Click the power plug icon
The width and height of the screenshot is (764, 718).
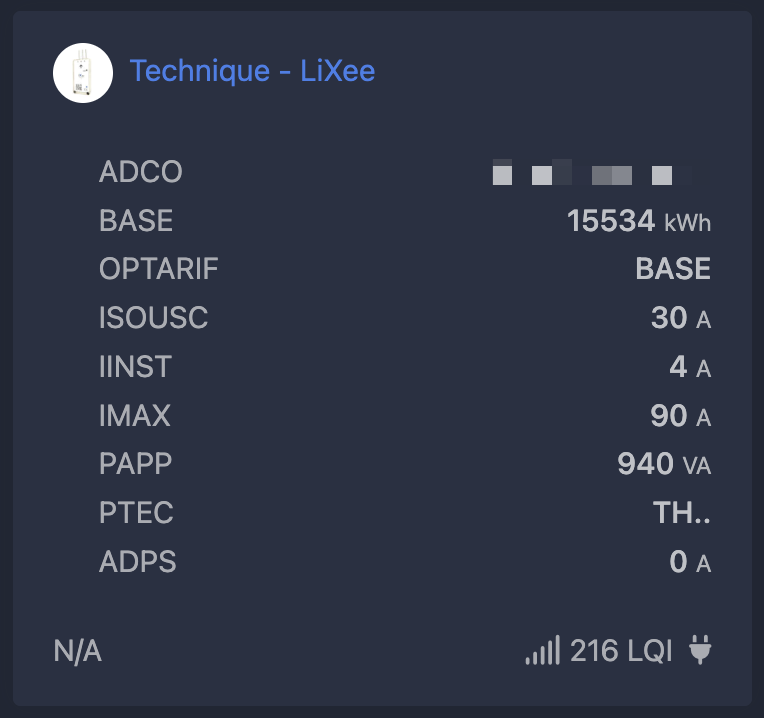click(x=700, y=652)
